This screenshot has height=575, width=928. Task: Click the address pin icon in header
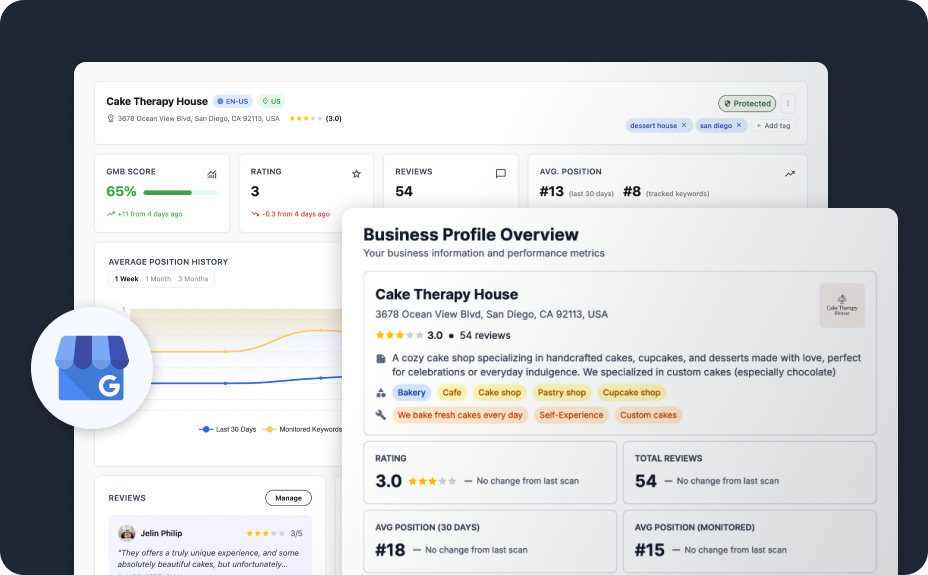point(111,118)
